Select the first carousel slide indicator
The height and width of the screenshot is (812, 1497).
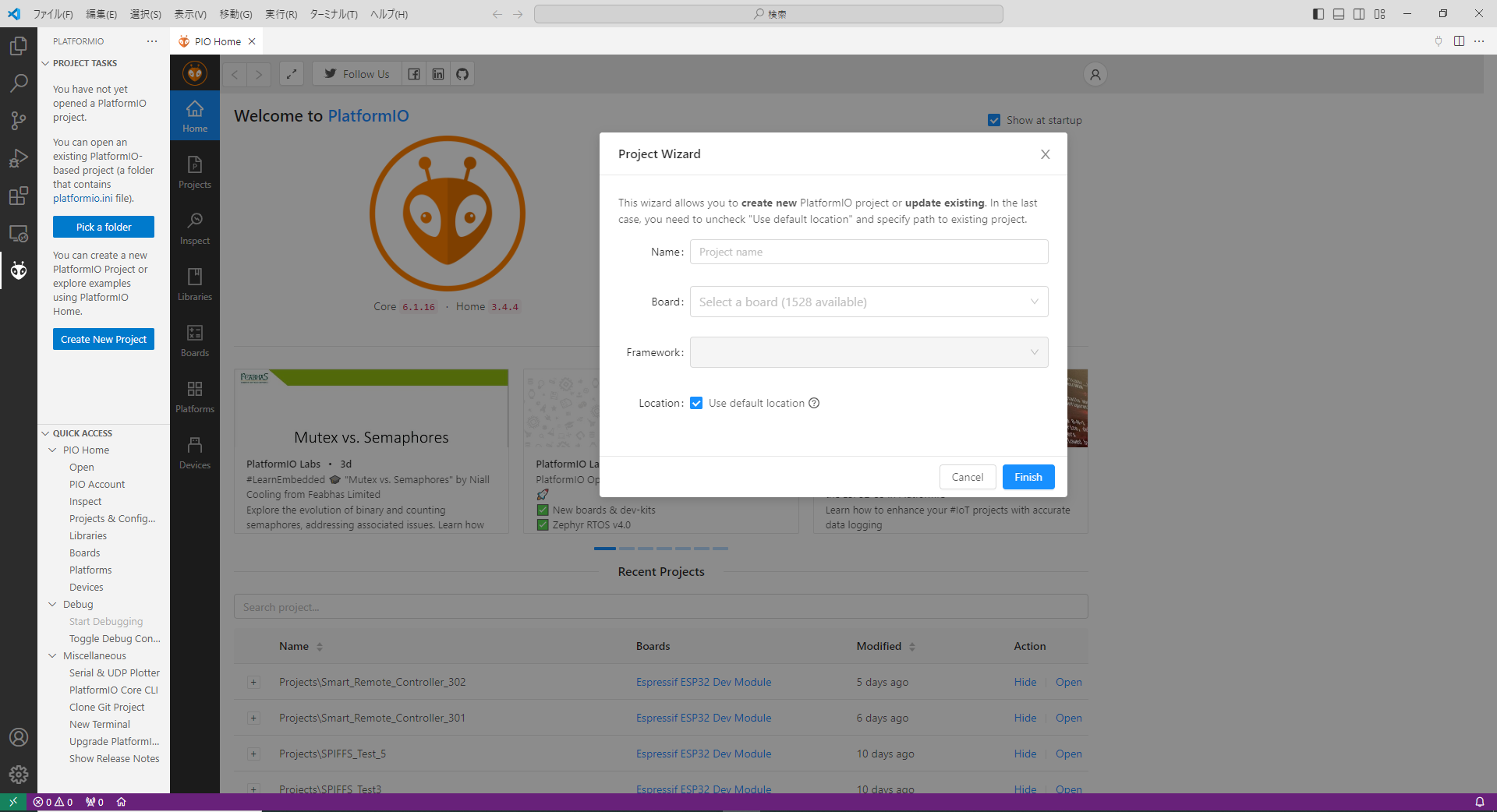tap(604, 549)
